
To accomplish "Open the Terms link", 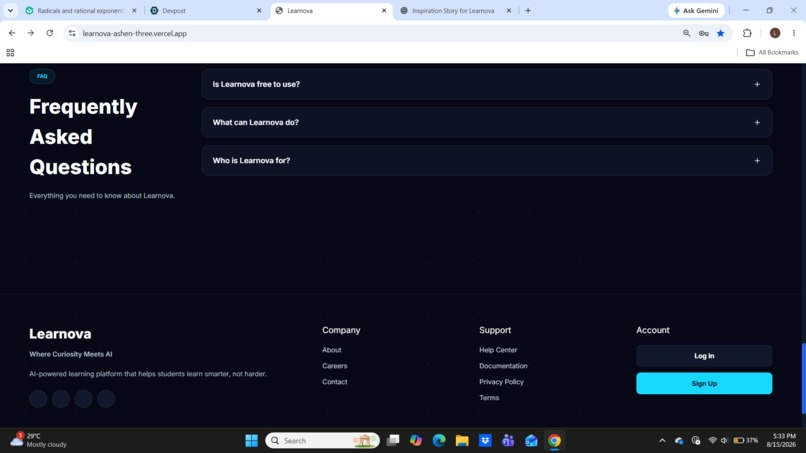I will click(x=489, y=397).
